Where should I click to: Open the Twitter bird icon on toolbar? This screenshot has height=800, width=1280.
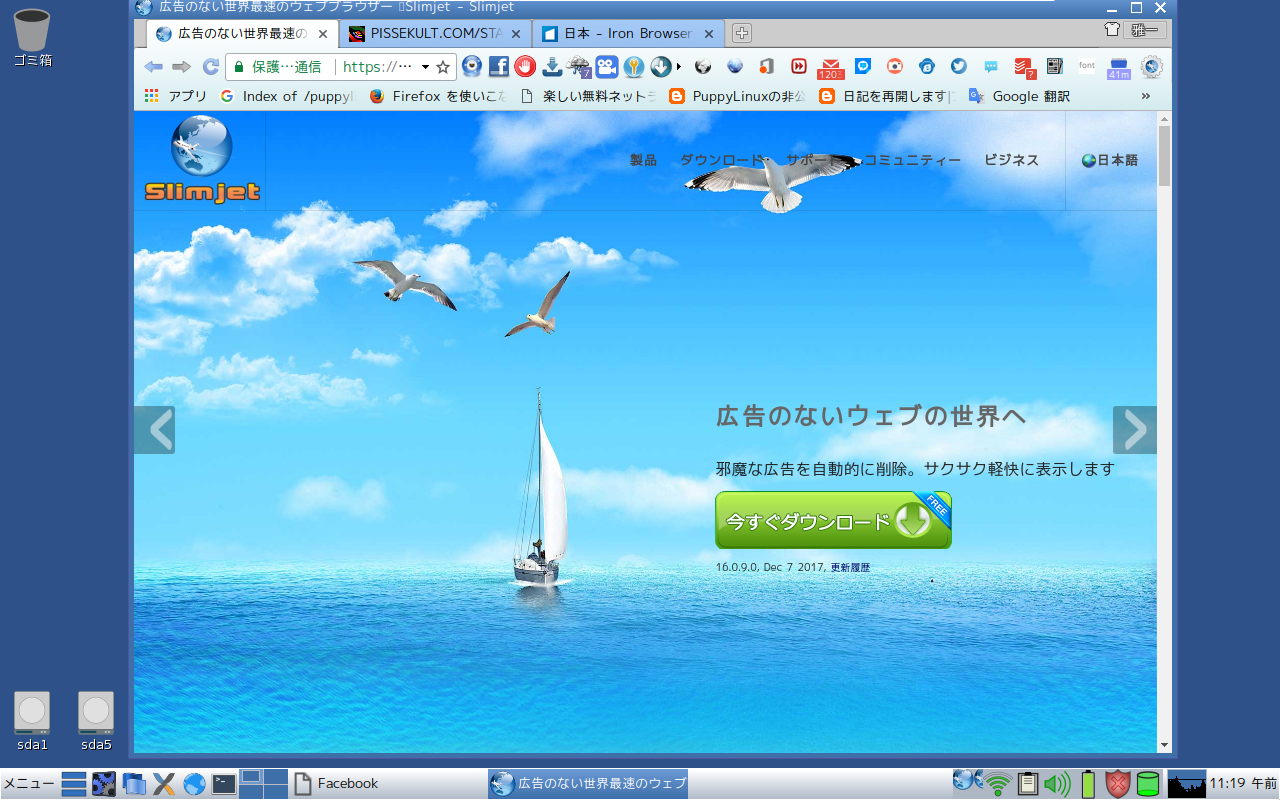coord(958,67)
